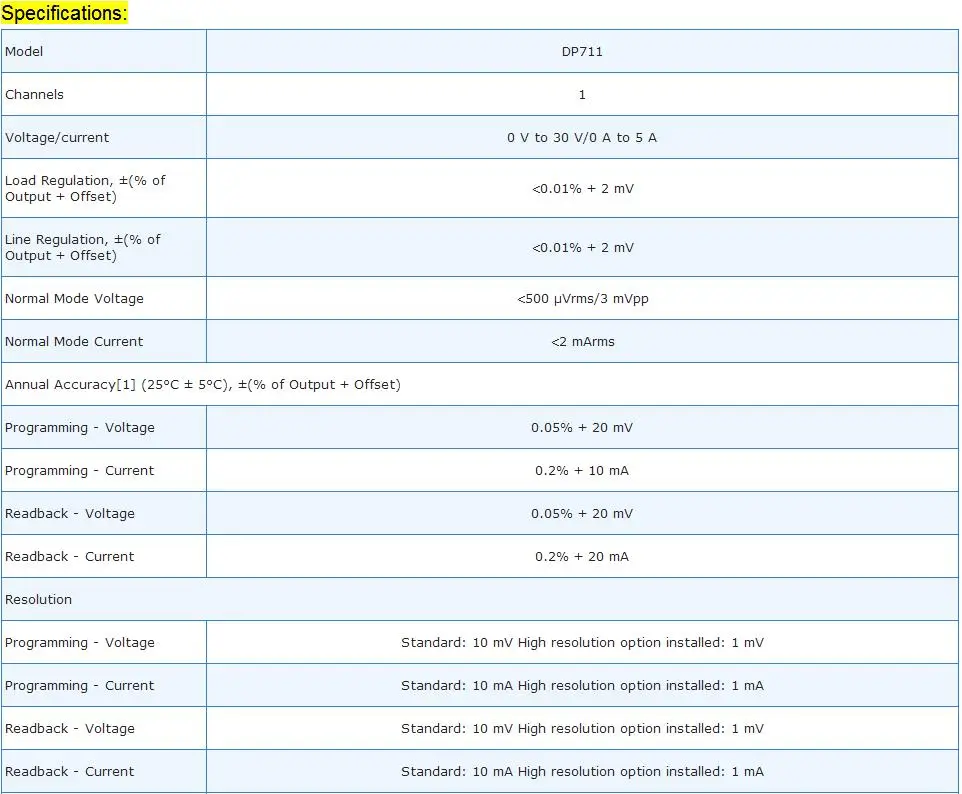Select the Model label cell
This screenshot has height=794, width=962.
coord(104,52)
